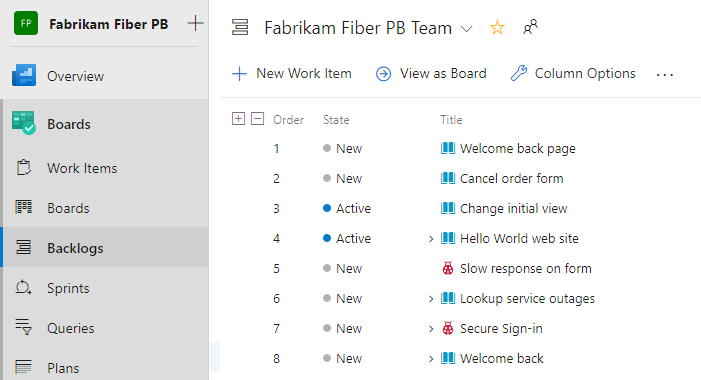
Task: Click the Active state in row 4
Action: tap(347, 238)
